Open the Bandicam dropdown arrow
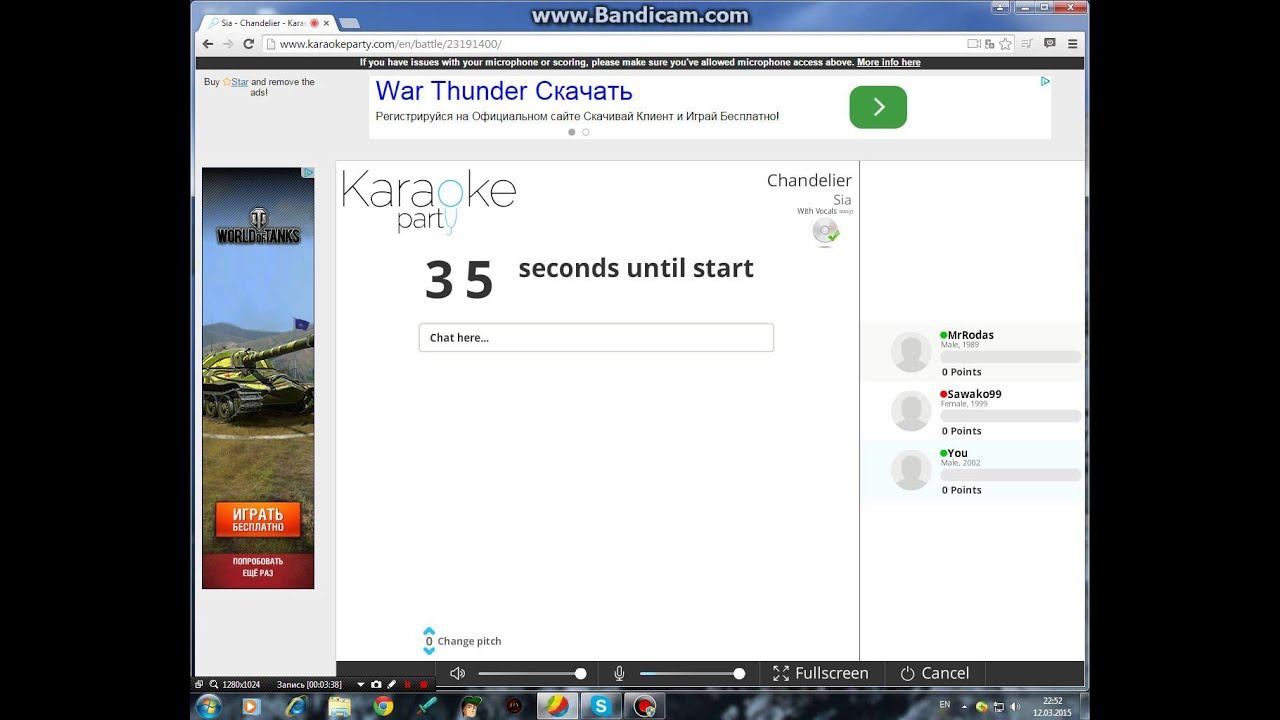 click(x=361, y=685)
